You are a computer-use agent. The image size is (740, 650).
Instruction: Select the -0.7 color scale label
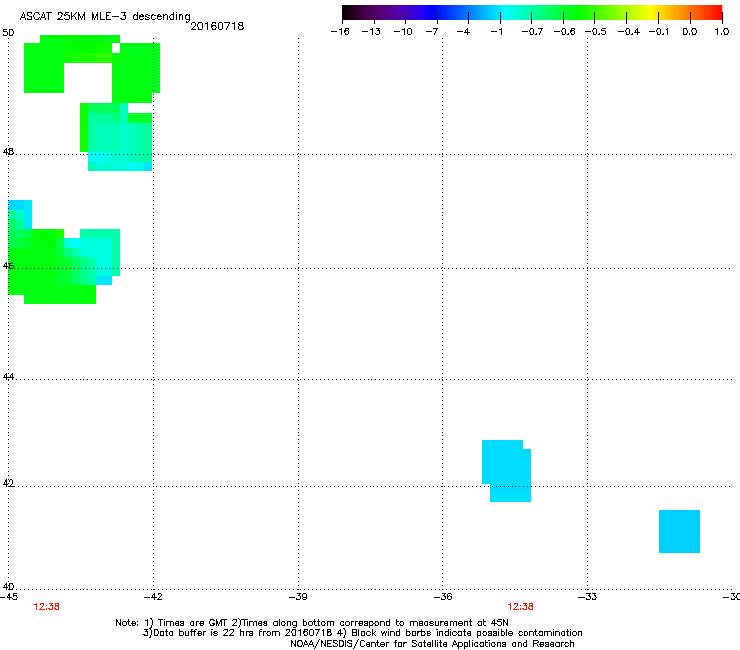point(532,32)
